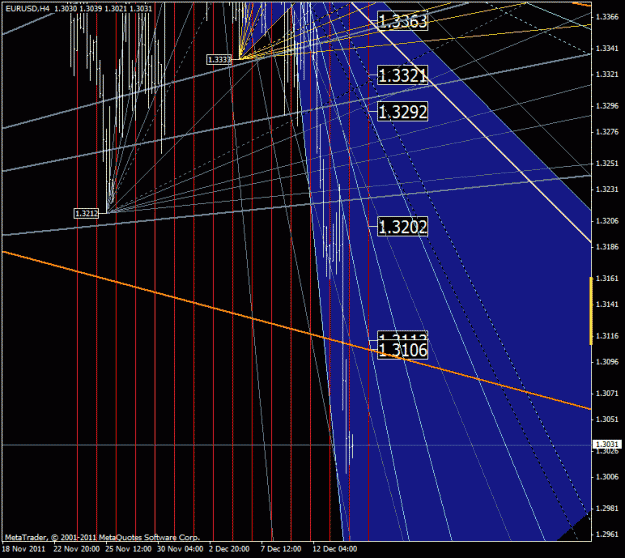The width and height of the screenshot is (625, 558).
Task: Click 1.2961 on the price axis
Action: tap(607, 534)
